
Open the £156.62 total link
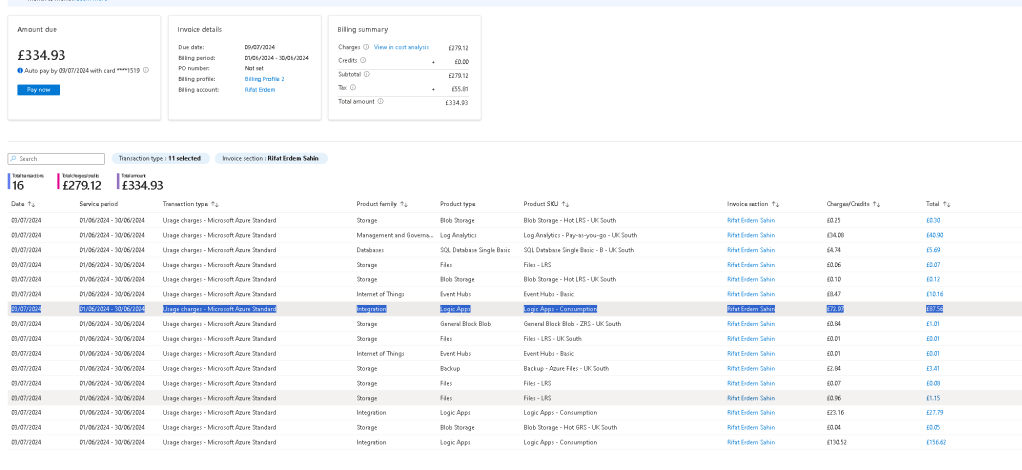click(x=936, y=443)
